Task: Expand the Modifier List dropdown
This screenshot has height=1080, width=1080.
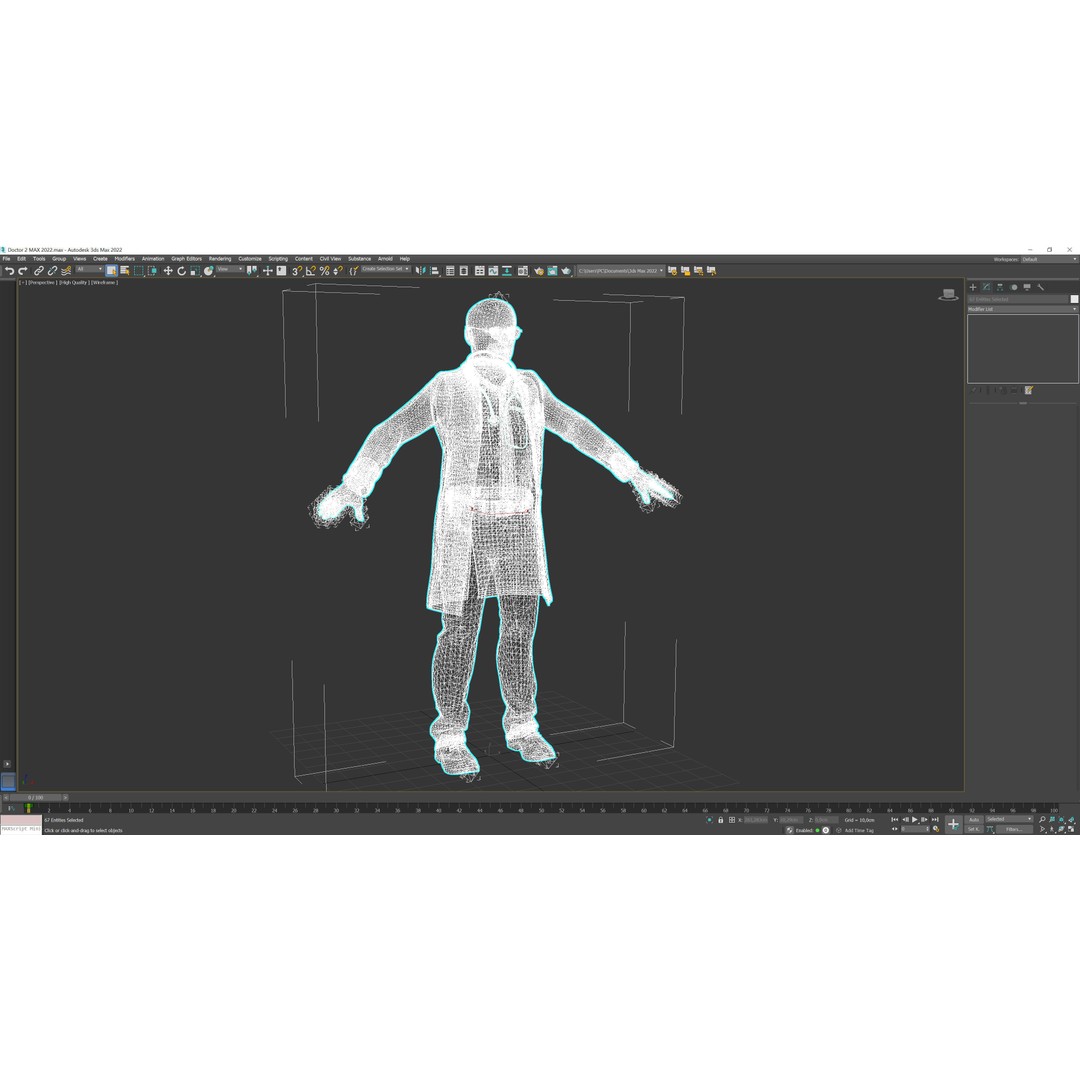Action: (1023, 309)
